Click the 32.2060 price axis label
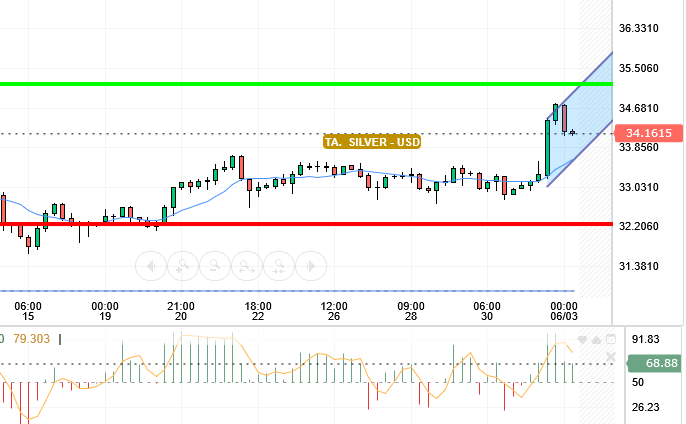This screenshot has width=686, height=424. point(638,226)
